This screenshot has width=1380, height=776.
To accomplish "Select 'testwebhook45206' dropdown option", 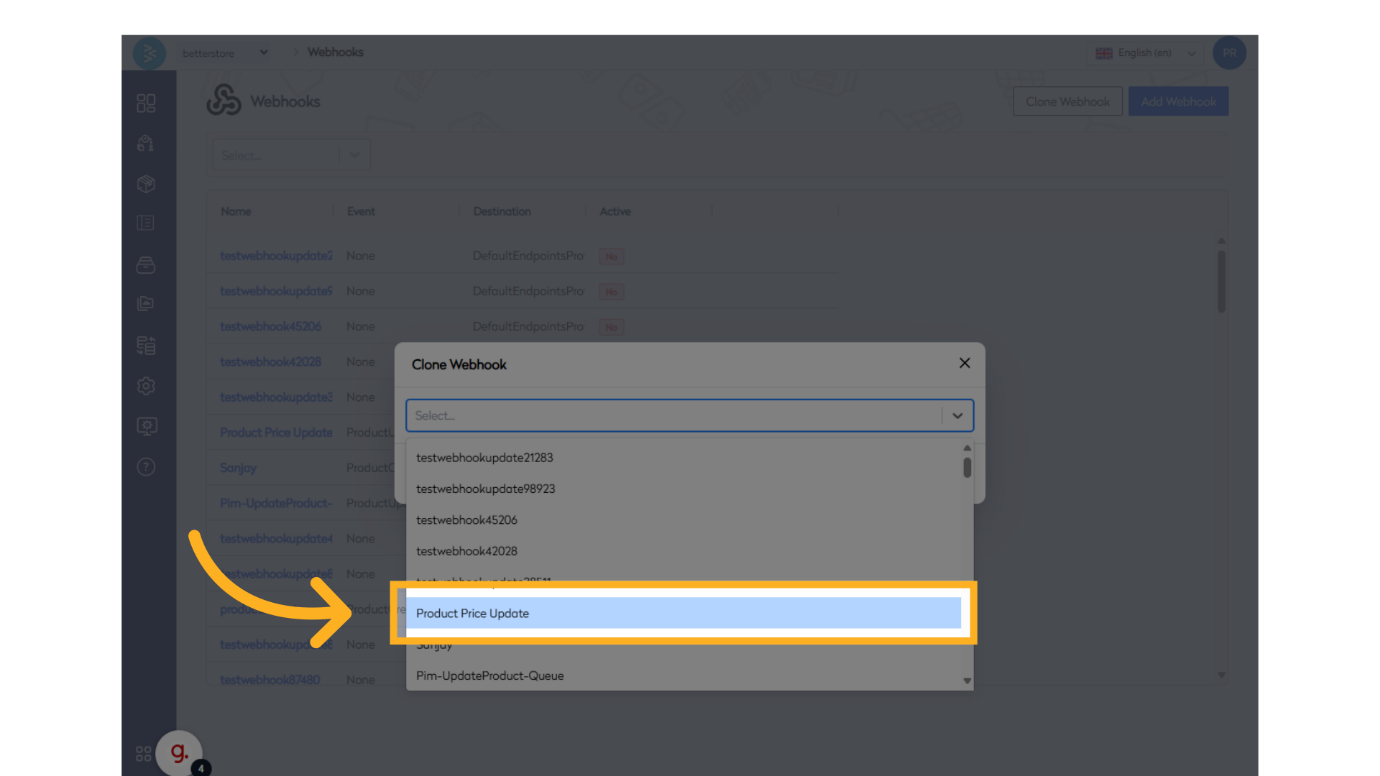I will coord(467,520).
